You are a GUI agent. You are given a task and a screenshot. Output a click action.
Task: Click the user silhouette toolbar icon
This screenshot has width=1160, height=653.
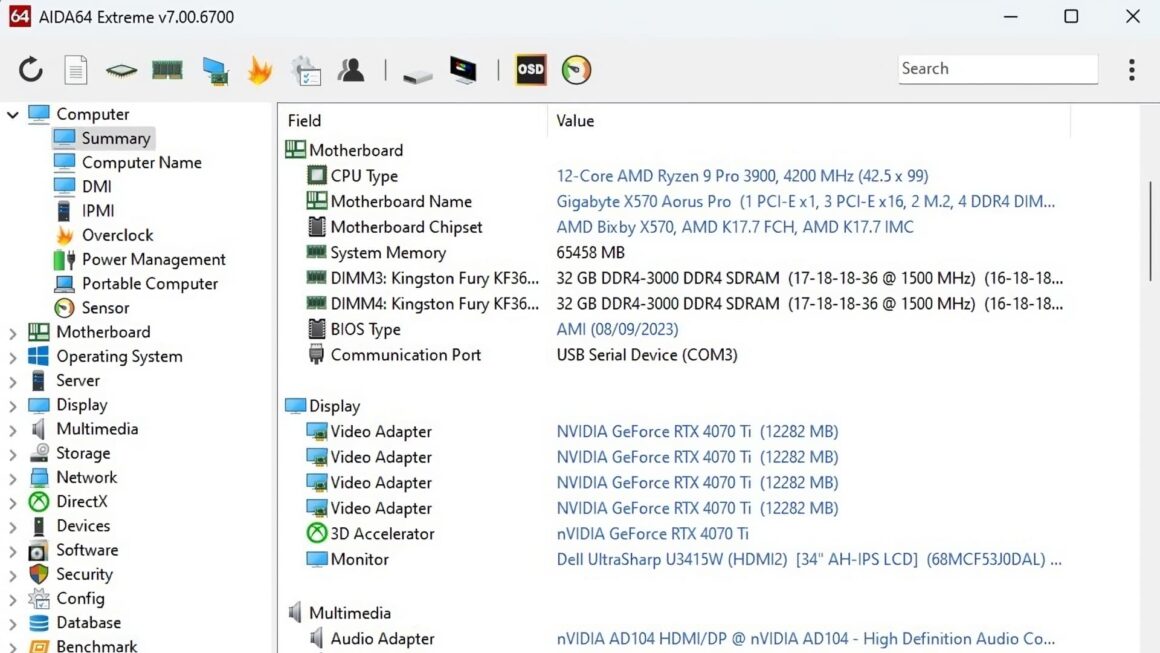tap(351, 70)
